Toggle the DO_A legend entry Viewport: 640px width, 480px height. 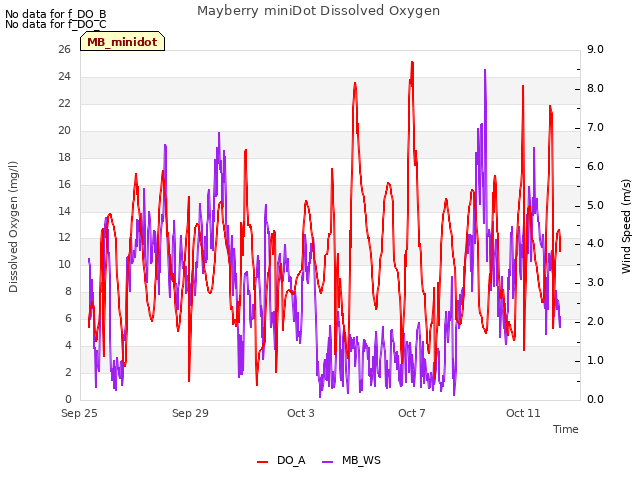[281, 461]
